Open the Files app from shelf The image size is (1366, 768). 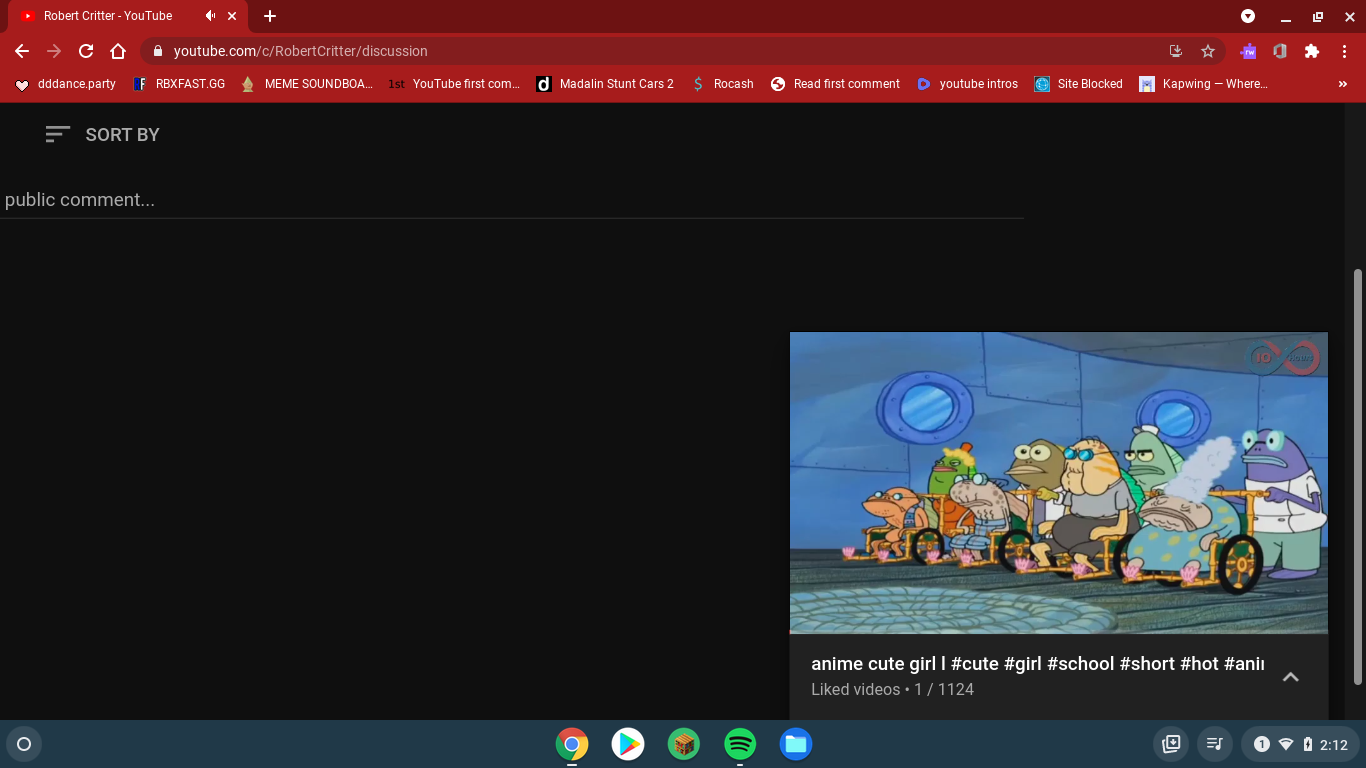coord(796,744)
